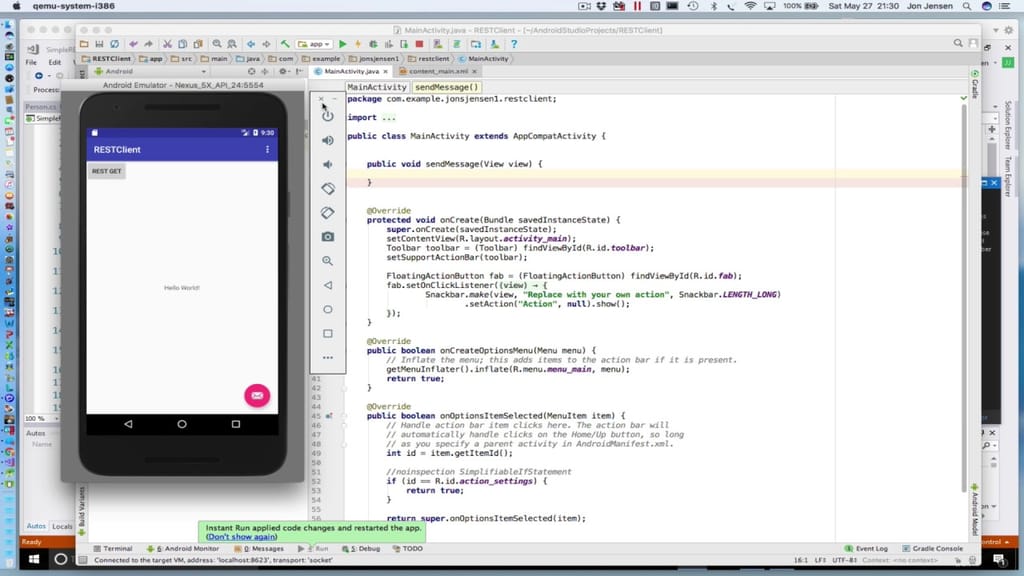Run the app with the green play icon
The height and width of the screenshot is (576, 1024).
click(x=342, y=44)
